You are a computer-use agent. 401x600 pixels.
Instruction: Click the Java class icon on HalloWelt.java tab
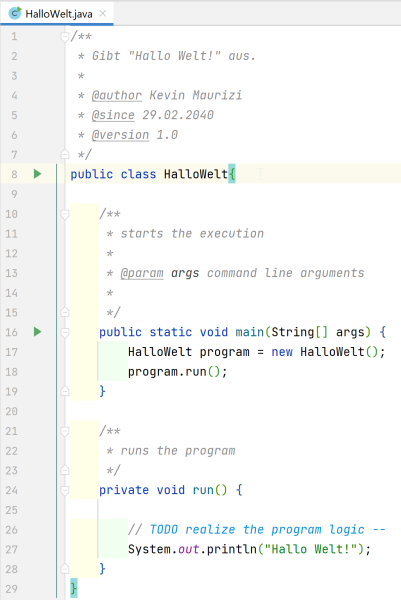[x=15, y=13]
